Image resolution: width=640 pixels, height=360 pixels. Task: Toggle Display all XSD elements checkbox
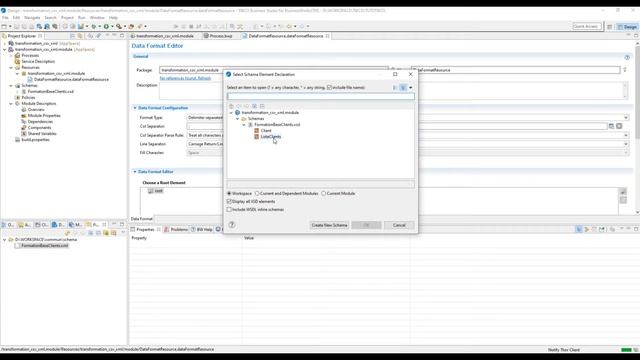click(229, 202)
